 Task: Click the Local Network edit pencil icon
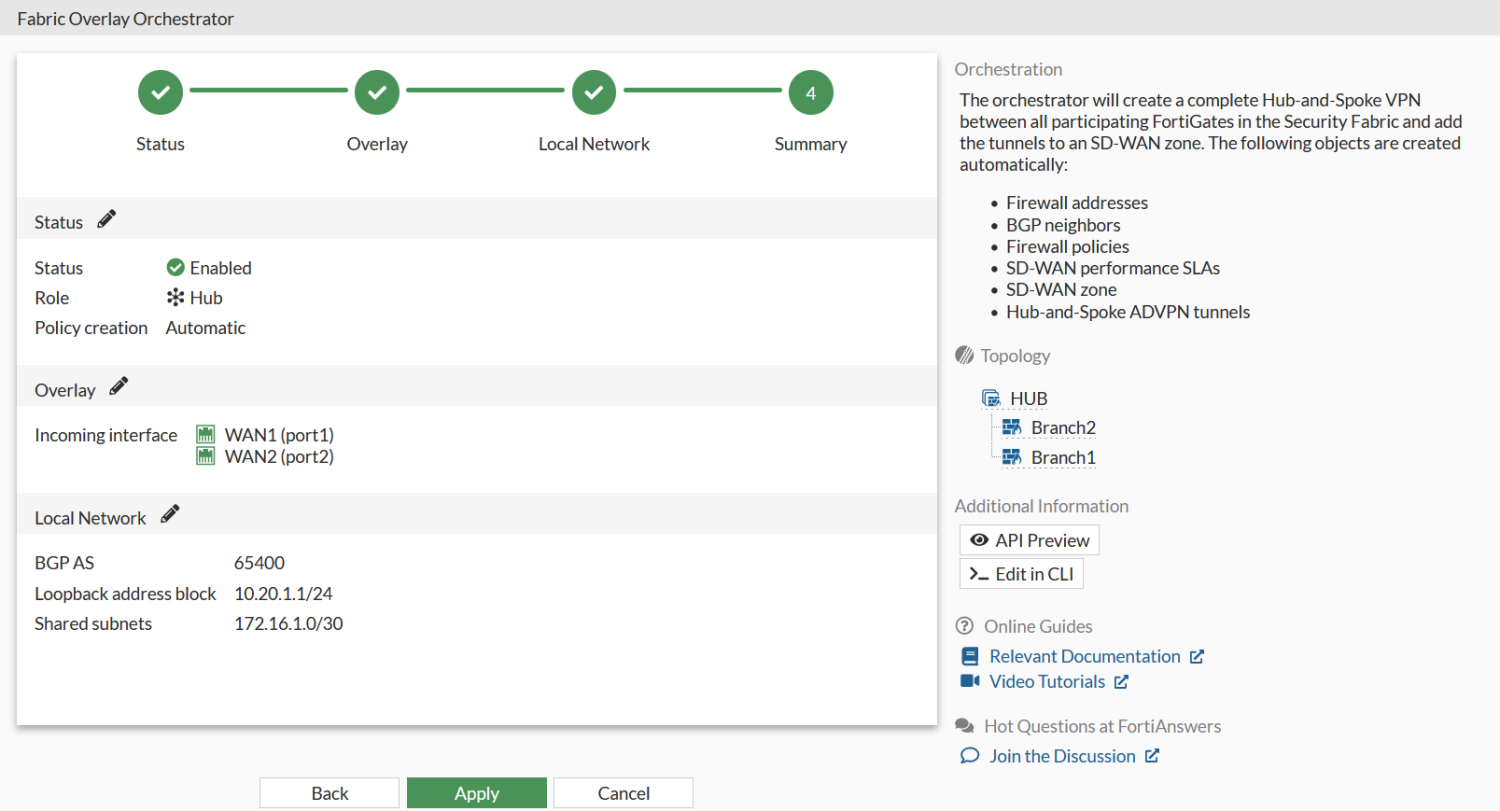[170, 516]
